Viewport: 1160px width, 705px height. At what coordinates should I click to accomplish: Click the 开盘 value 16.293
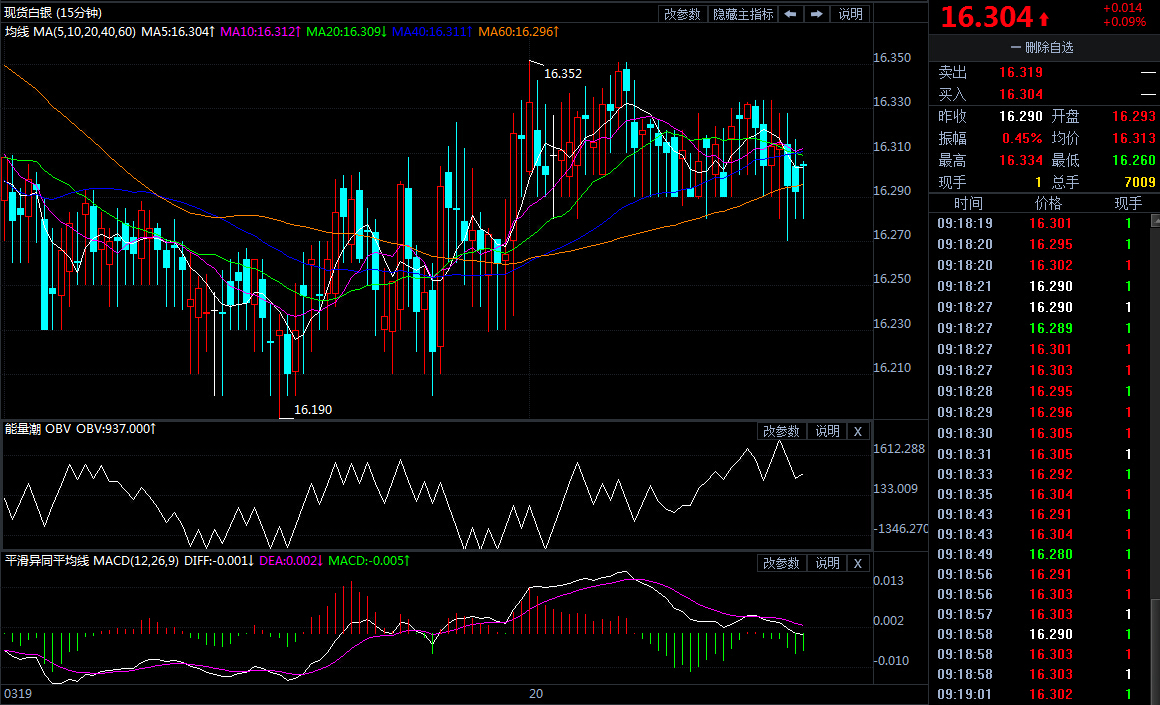pyautogui.click(x=1133, y=117)
